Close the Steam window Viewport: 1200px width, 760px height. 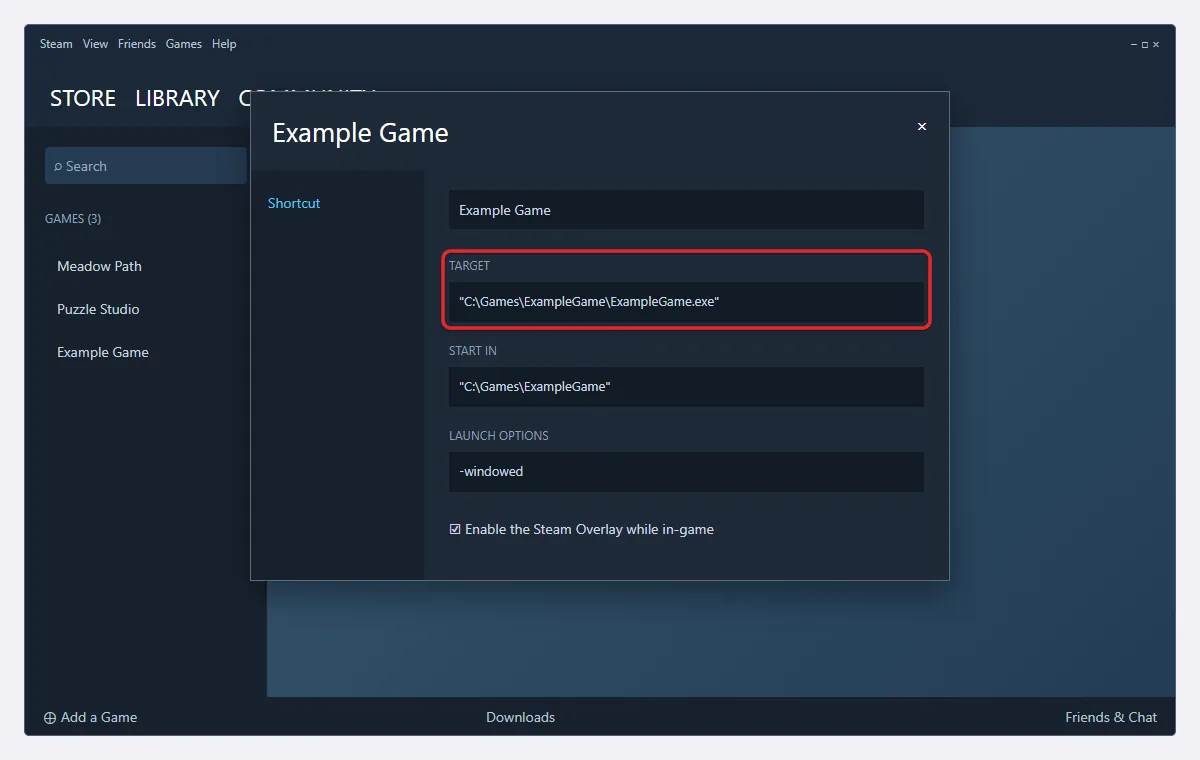tap(1156, 45)
